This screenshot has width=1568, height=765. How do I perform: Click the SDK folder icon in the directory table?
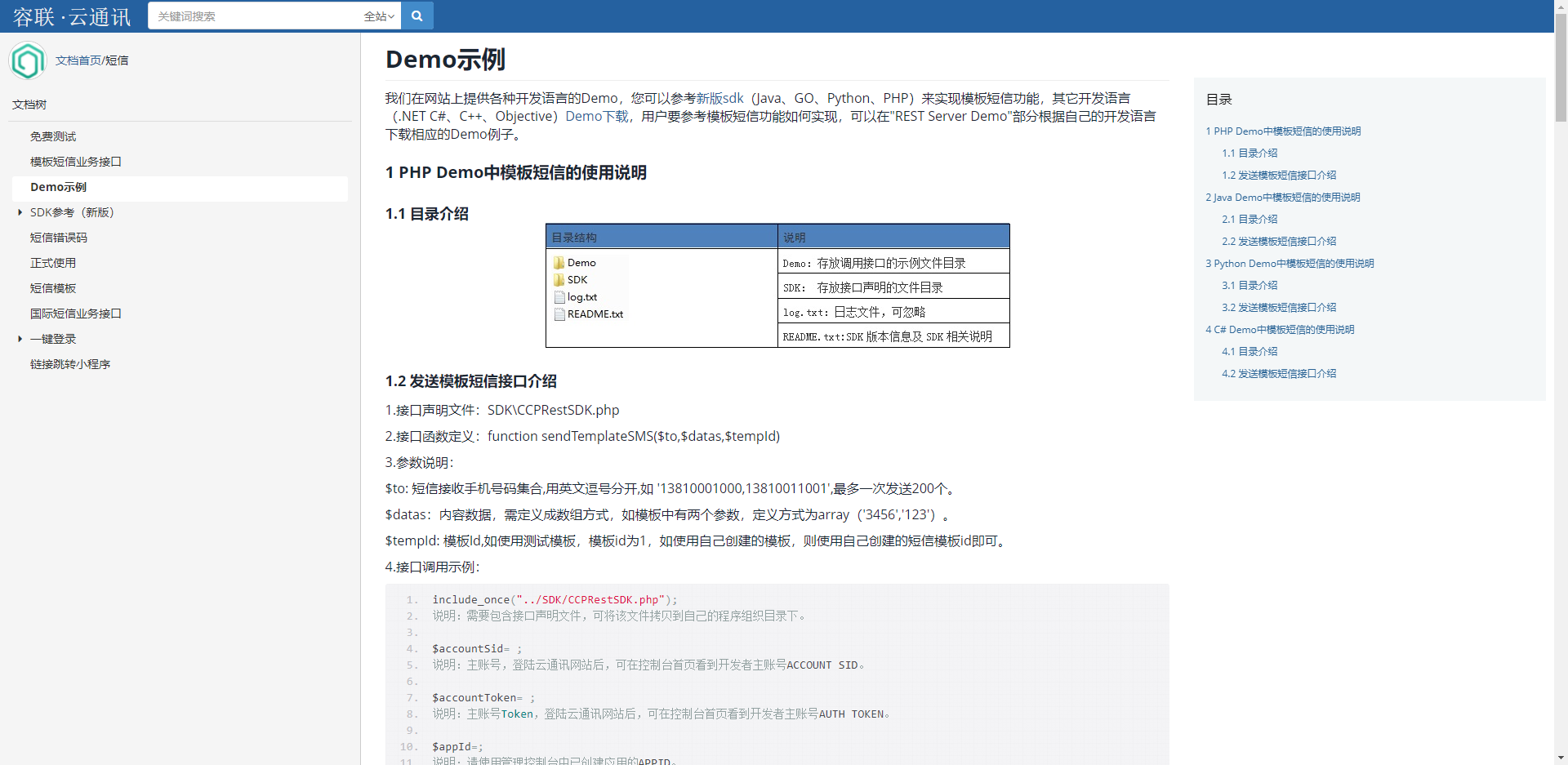coord(559,279)
